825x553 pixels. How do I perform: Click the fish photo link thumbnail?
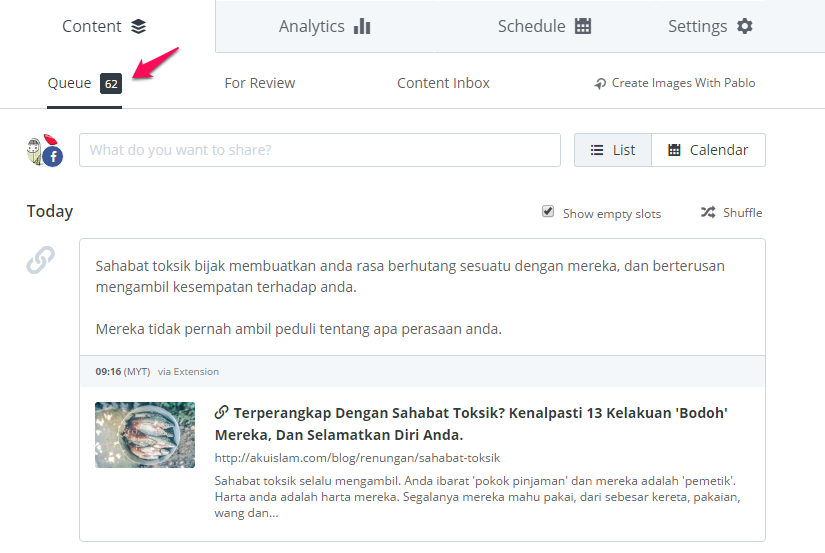(x=145, y=435)
